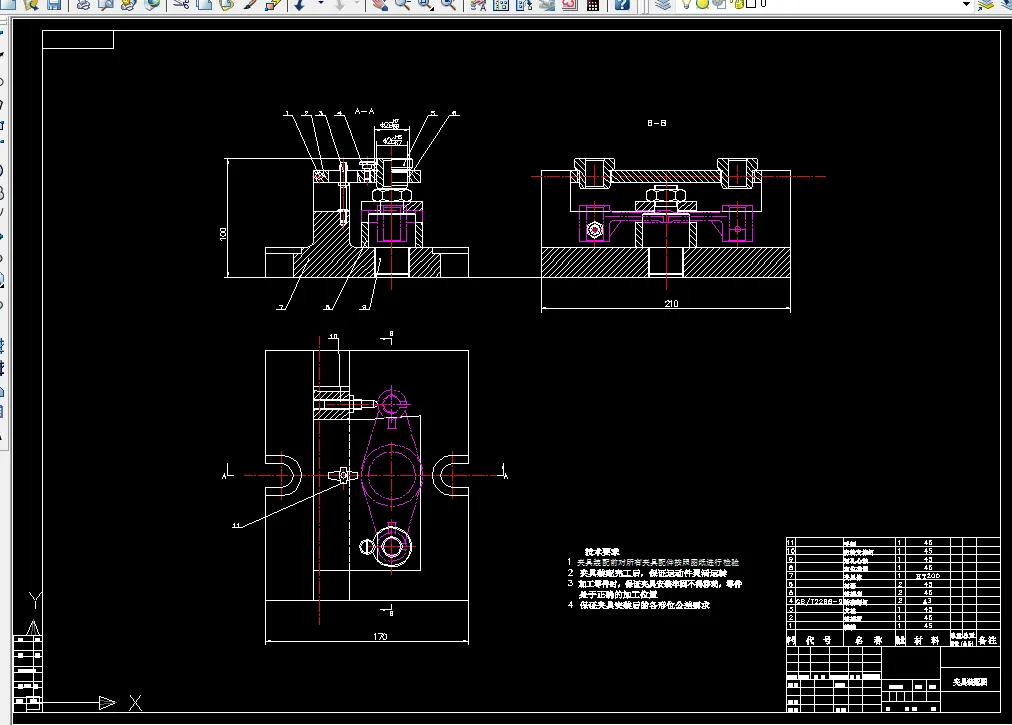Screen dimensions: 1012x725
Task: Click the Save floppy disk icon
Action: tap(53, 4)
